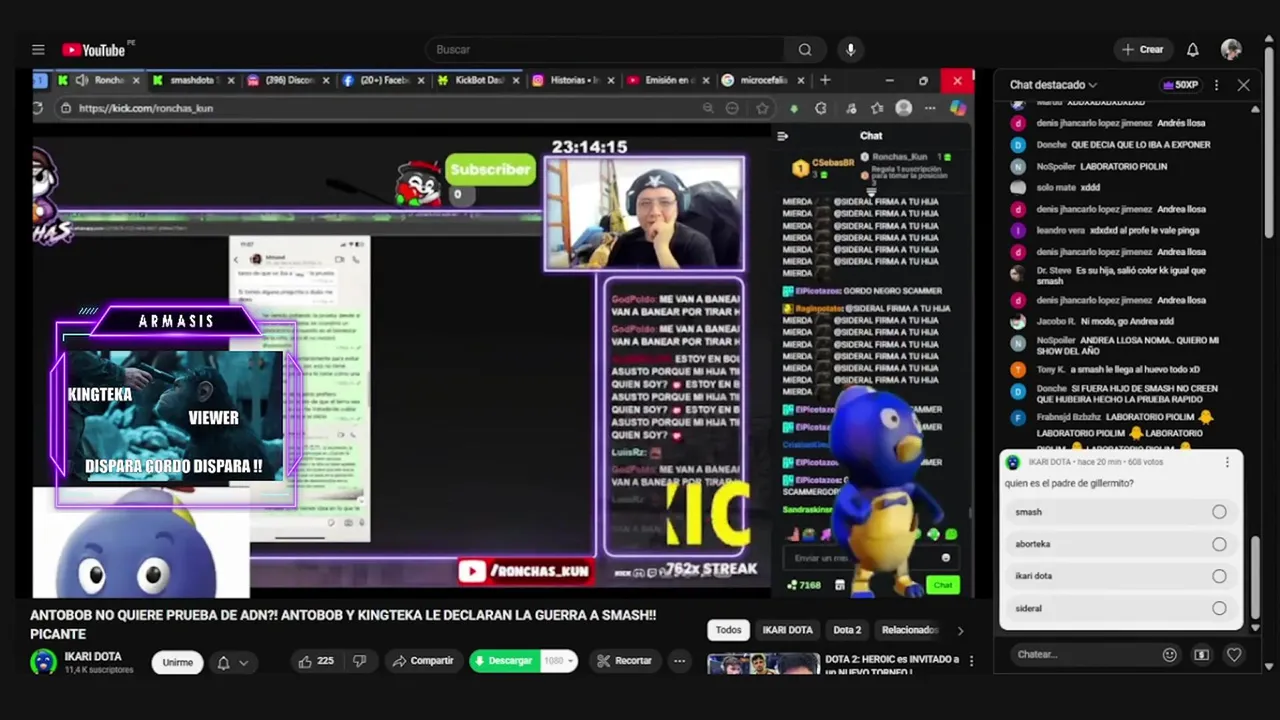The width and height of the screenshot is (1280, 720).
Task: Show more filter chips with right arrow
Action: tap(960, 630)
